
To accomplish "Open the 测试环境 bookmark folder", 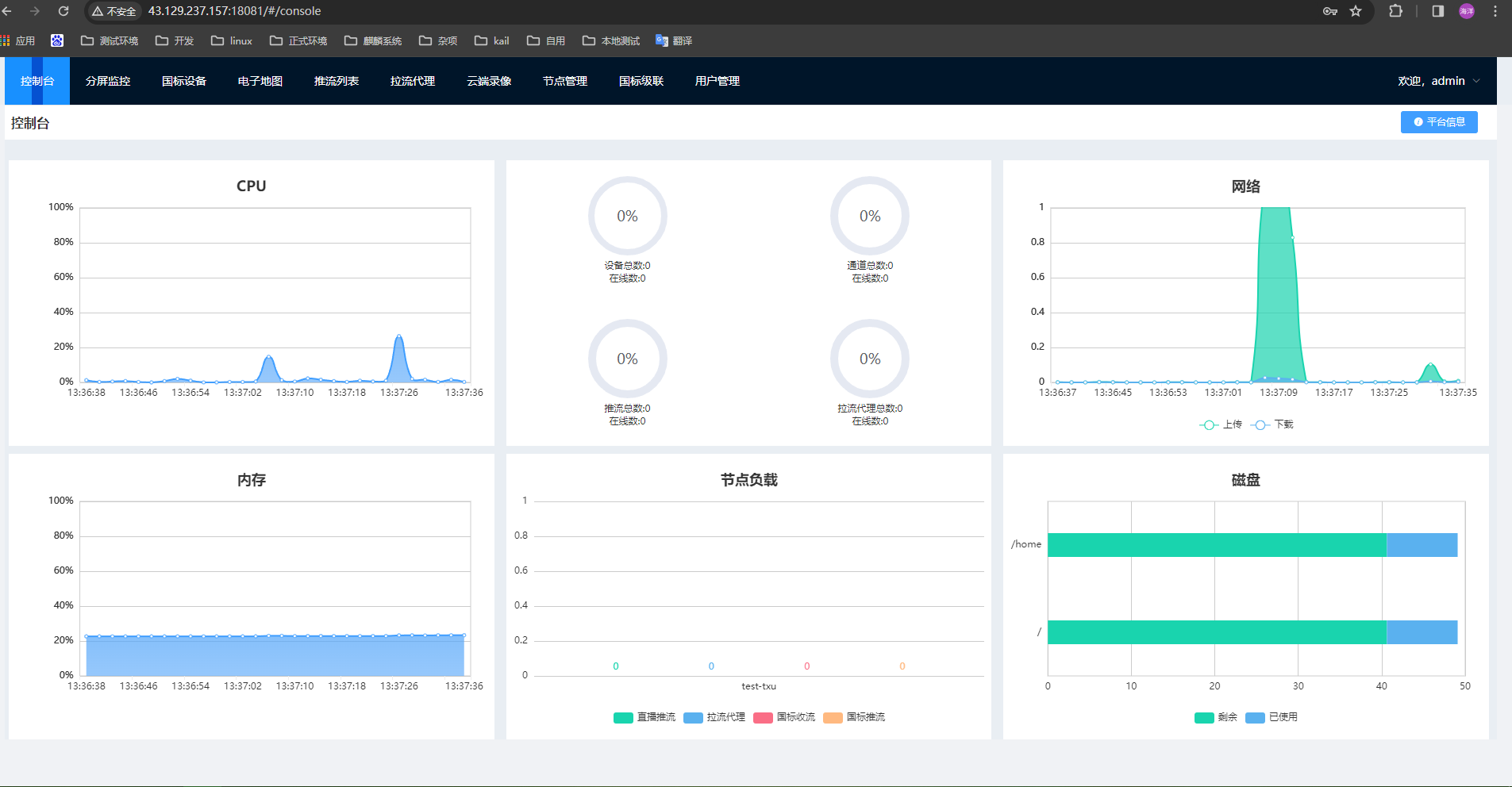I will click(110, 40).
